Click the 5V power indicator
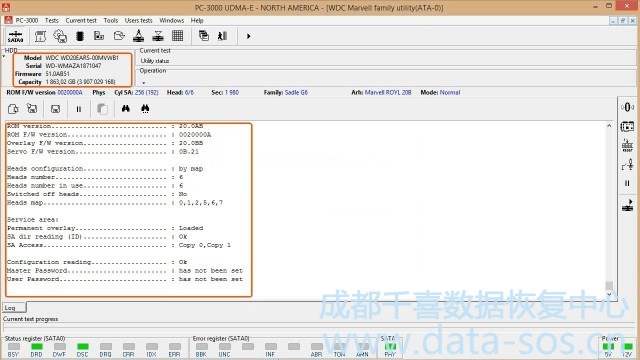Viewport: 640px width, 360px height. [608, 347]
